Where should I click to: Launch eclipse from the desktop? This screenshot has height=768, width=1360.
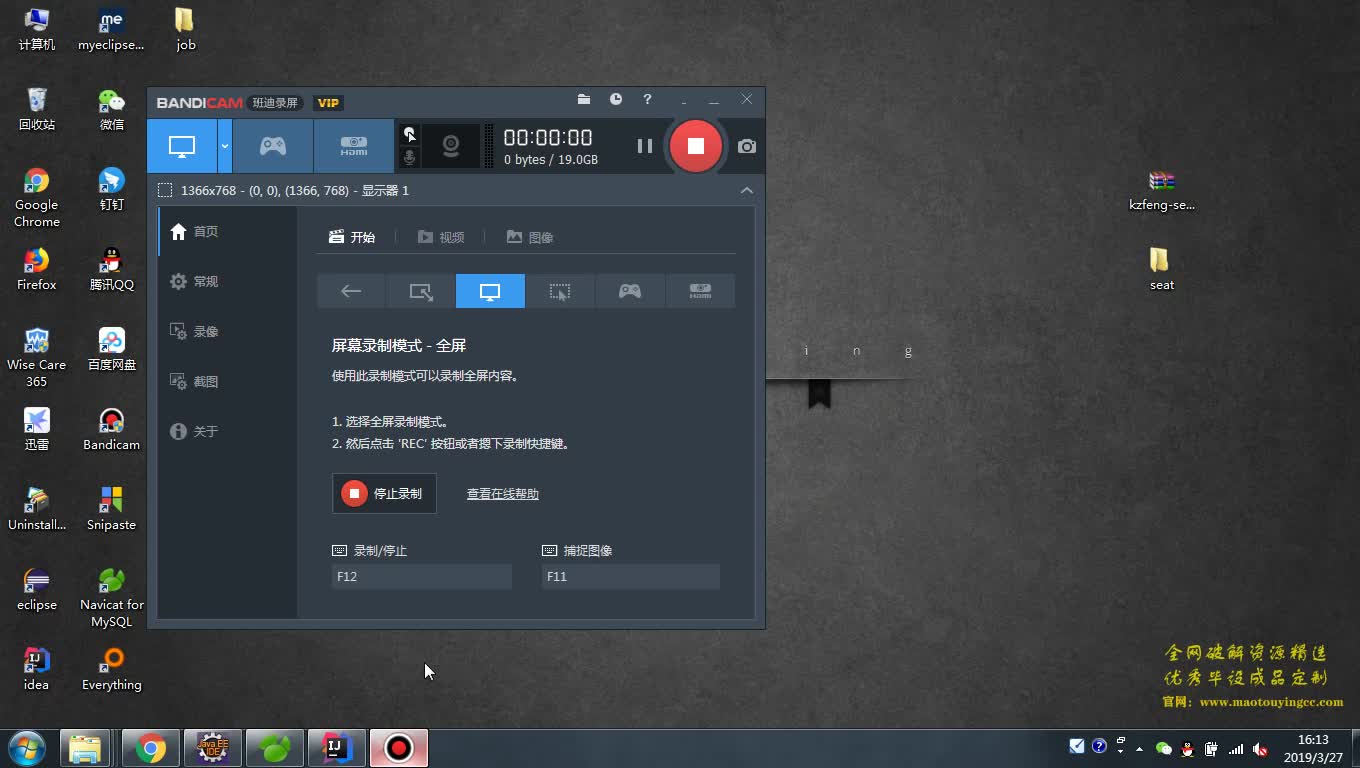tap(37, 589)
